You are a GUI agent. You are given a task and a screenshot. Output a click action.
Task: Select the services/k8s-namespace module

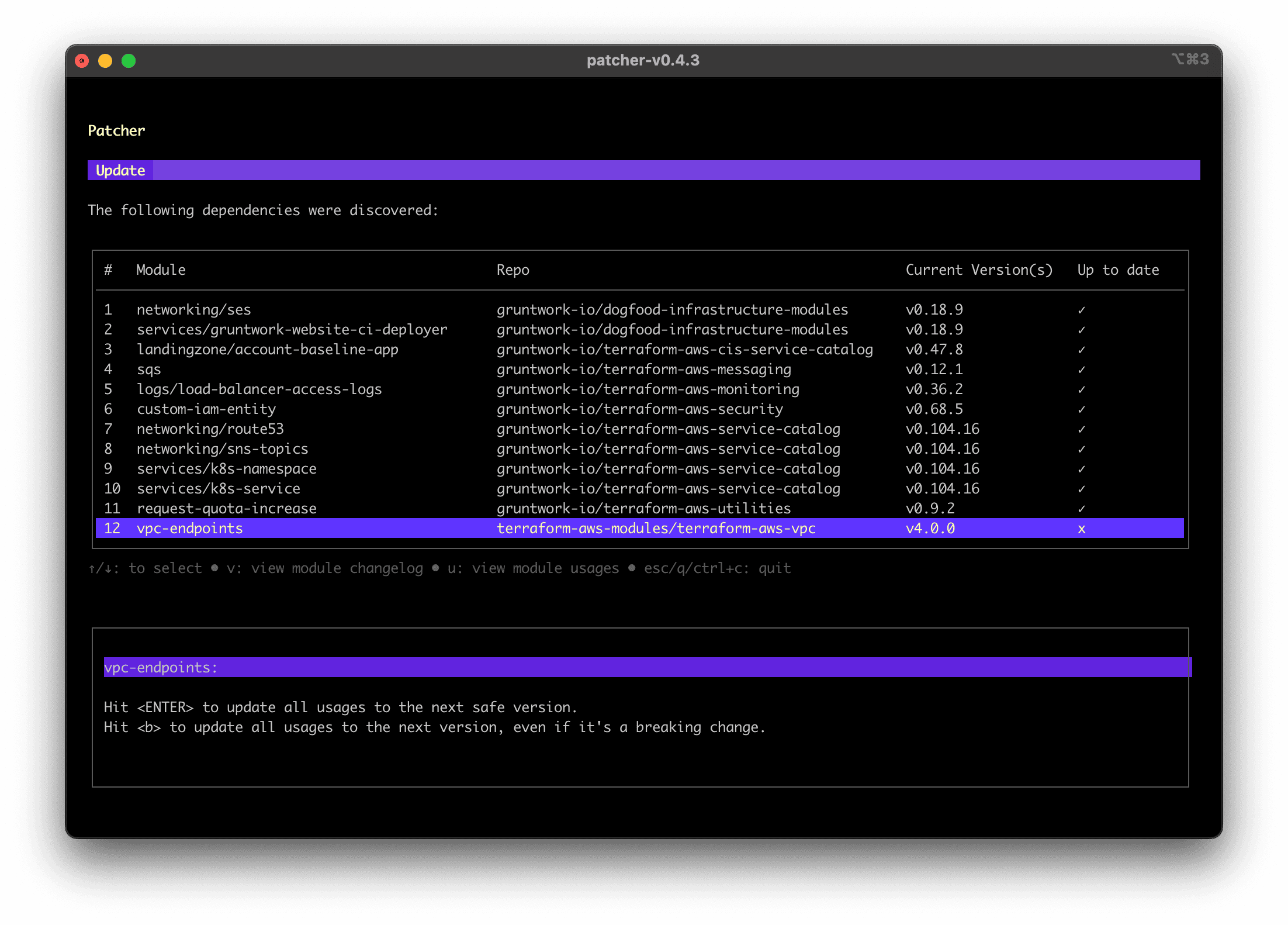[x=639, y=468]
